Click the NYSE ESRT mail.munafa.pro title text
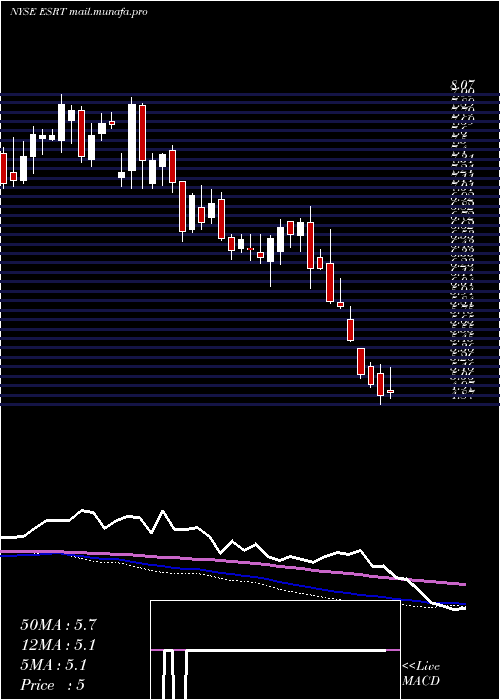This screenshot has width=500, height=700. (79, 12)
